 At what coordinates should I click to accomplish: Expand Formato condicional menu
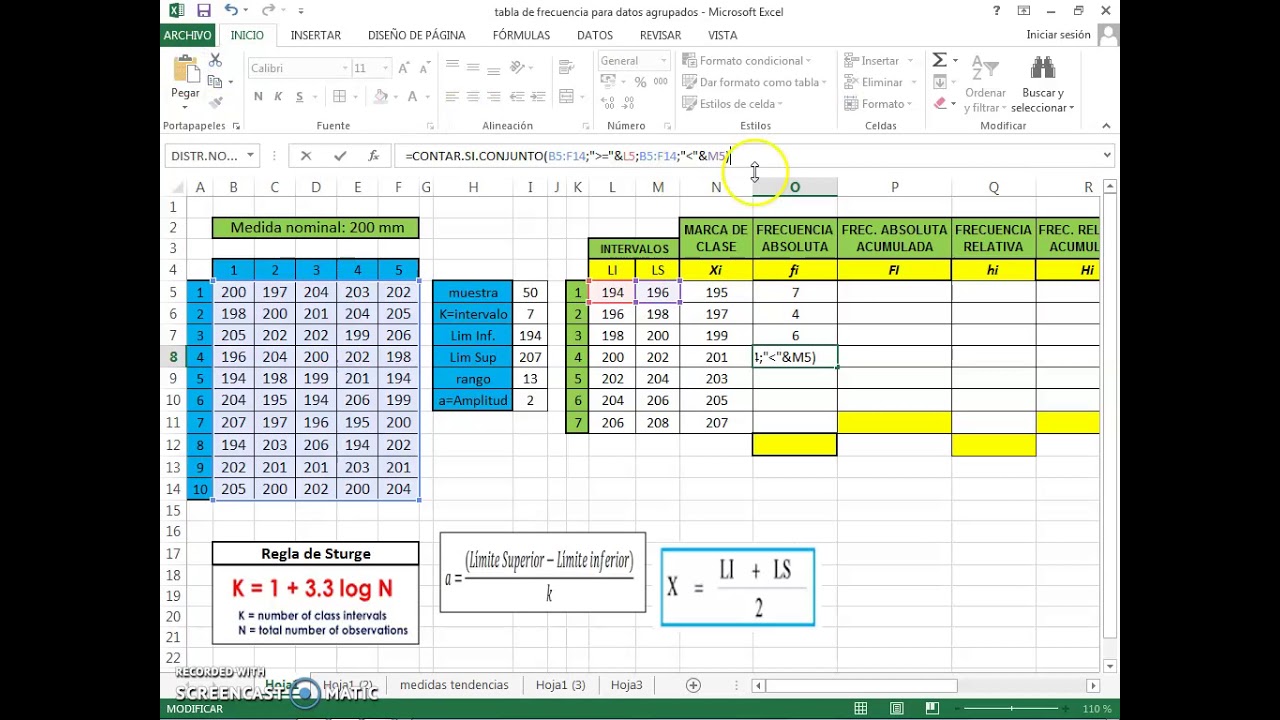744,61
